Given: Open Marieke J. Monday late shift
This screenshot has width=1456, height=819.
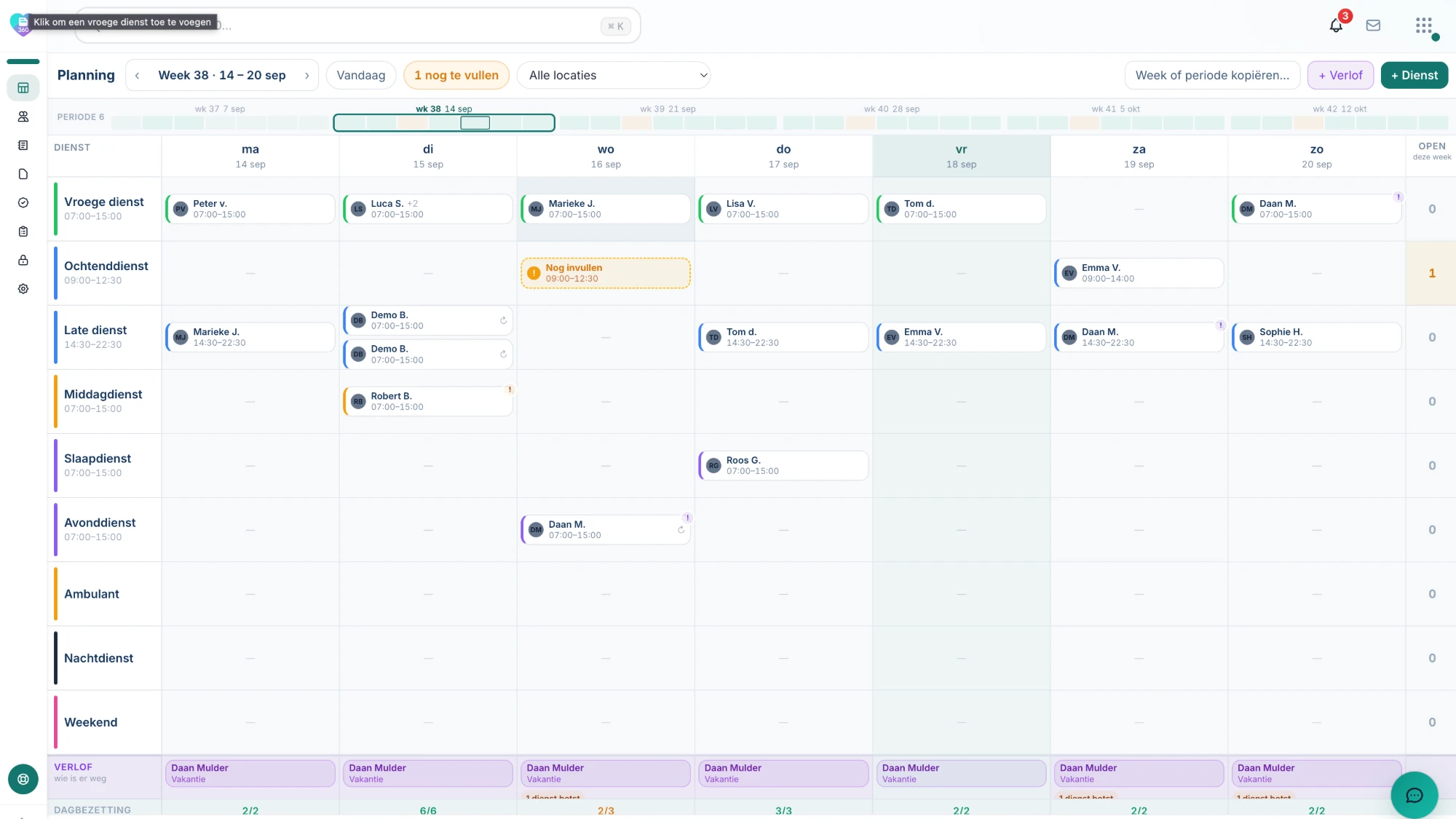Looking at the screenshot, I should click(250, 337).
